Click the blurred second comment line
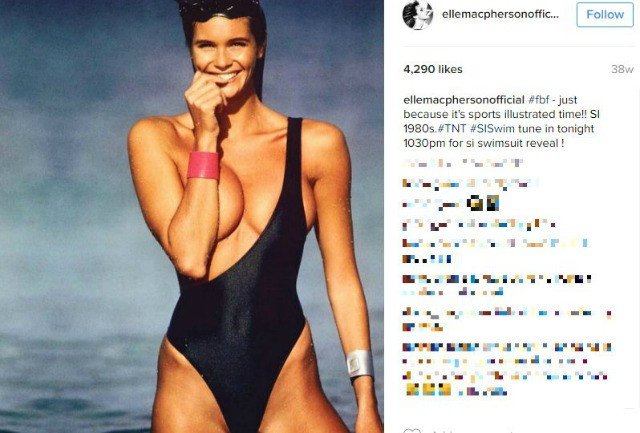 469,183
